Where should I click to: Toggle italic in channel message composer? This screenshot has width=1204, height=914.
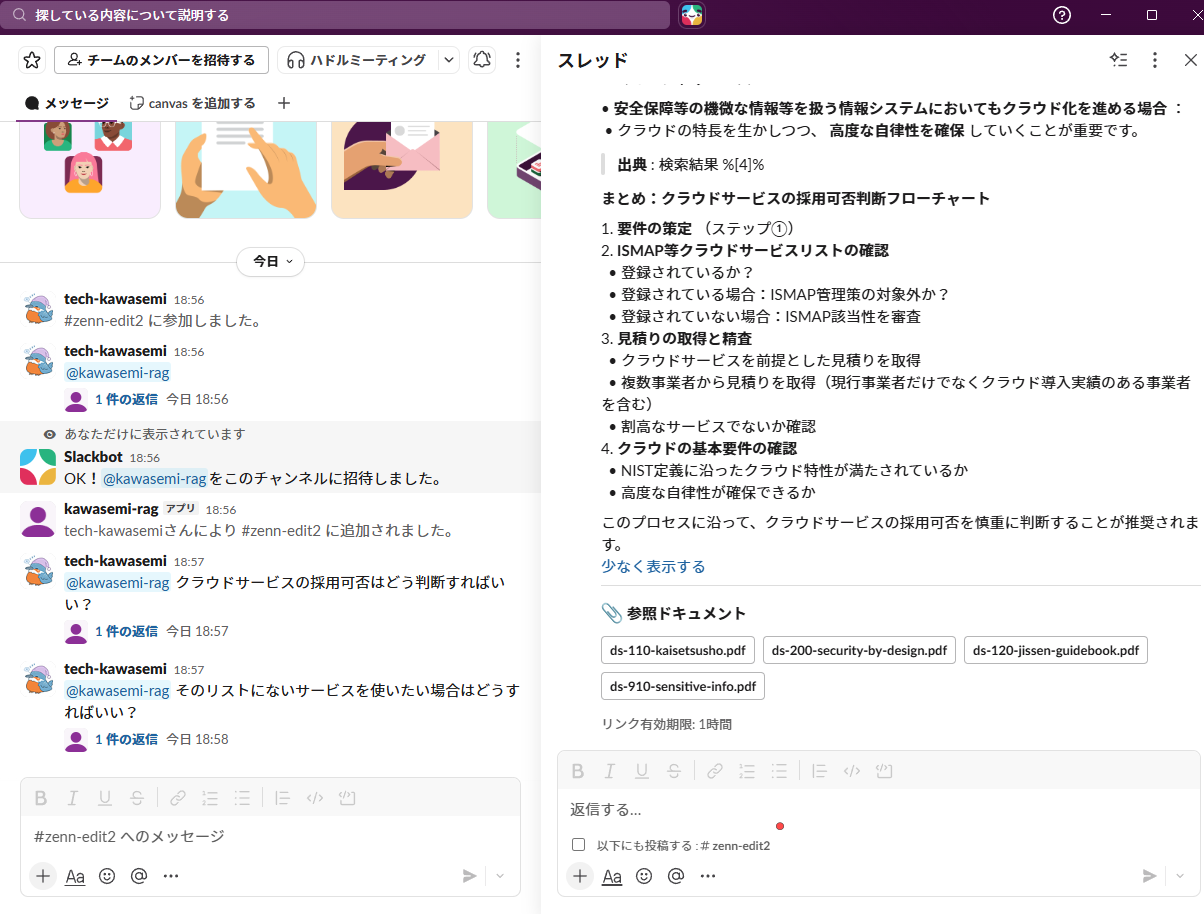point(73,798)
